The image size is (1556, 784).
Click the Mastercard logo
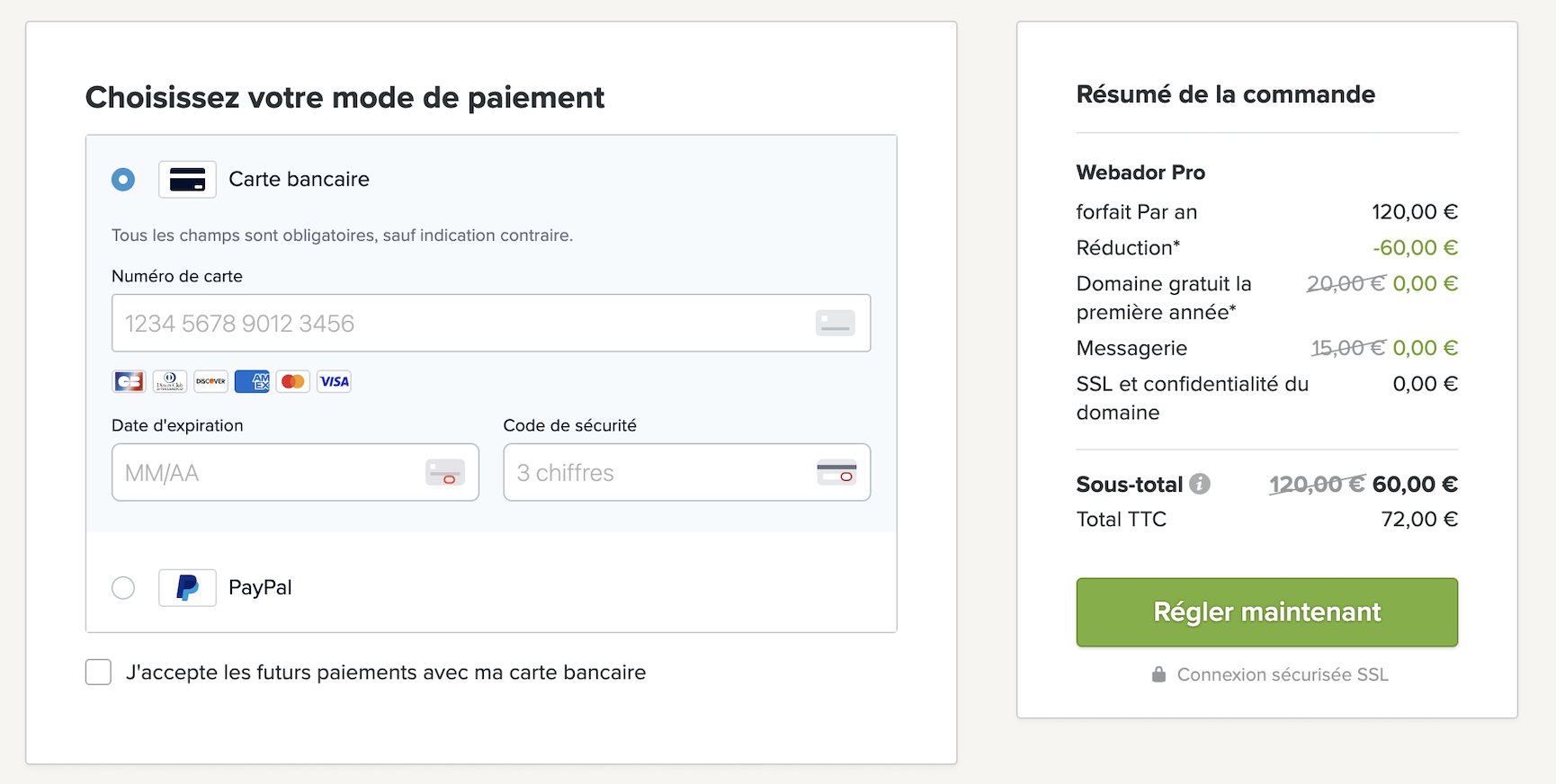293,381
